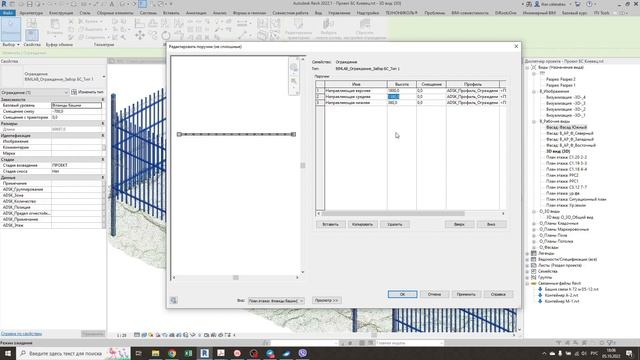640x360 pixels.
Task: Click the Базовый уровень value field
Action: coord(76,105)
